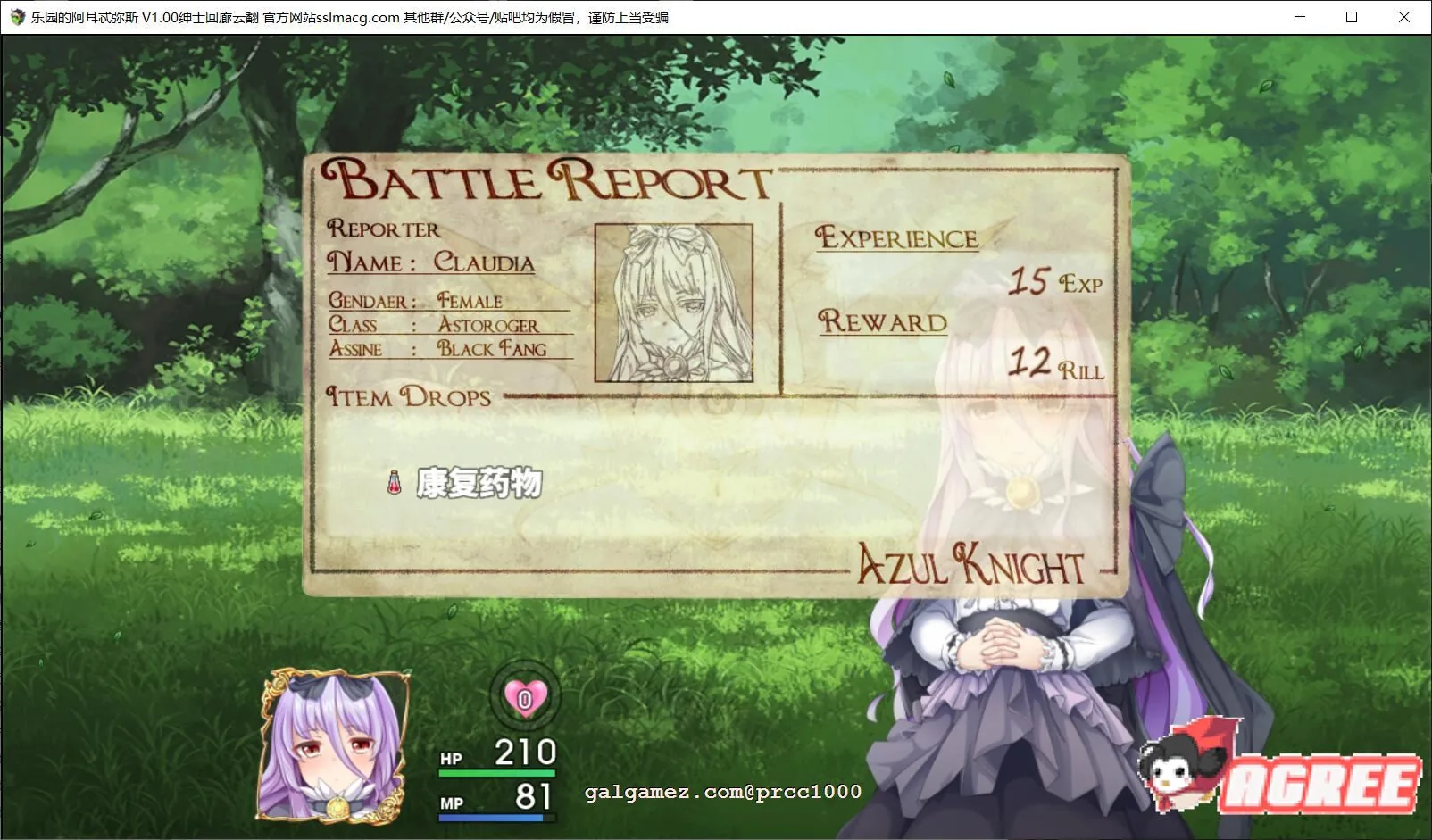This screenshot has height=840, width=1432.
Task: Click the Black Fang value
Action: (x=492, y=348)
